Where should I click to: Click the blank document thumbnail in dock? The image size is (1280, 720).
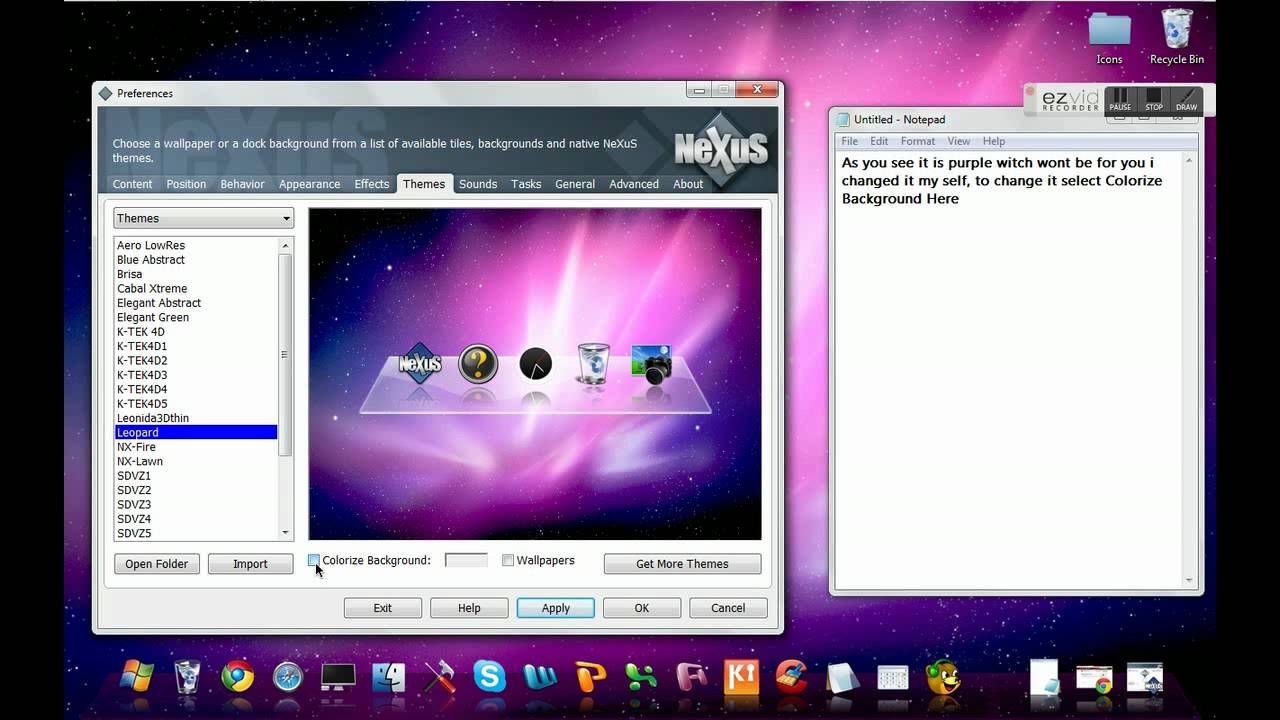pyautogui.click(x=1044, y=677)
